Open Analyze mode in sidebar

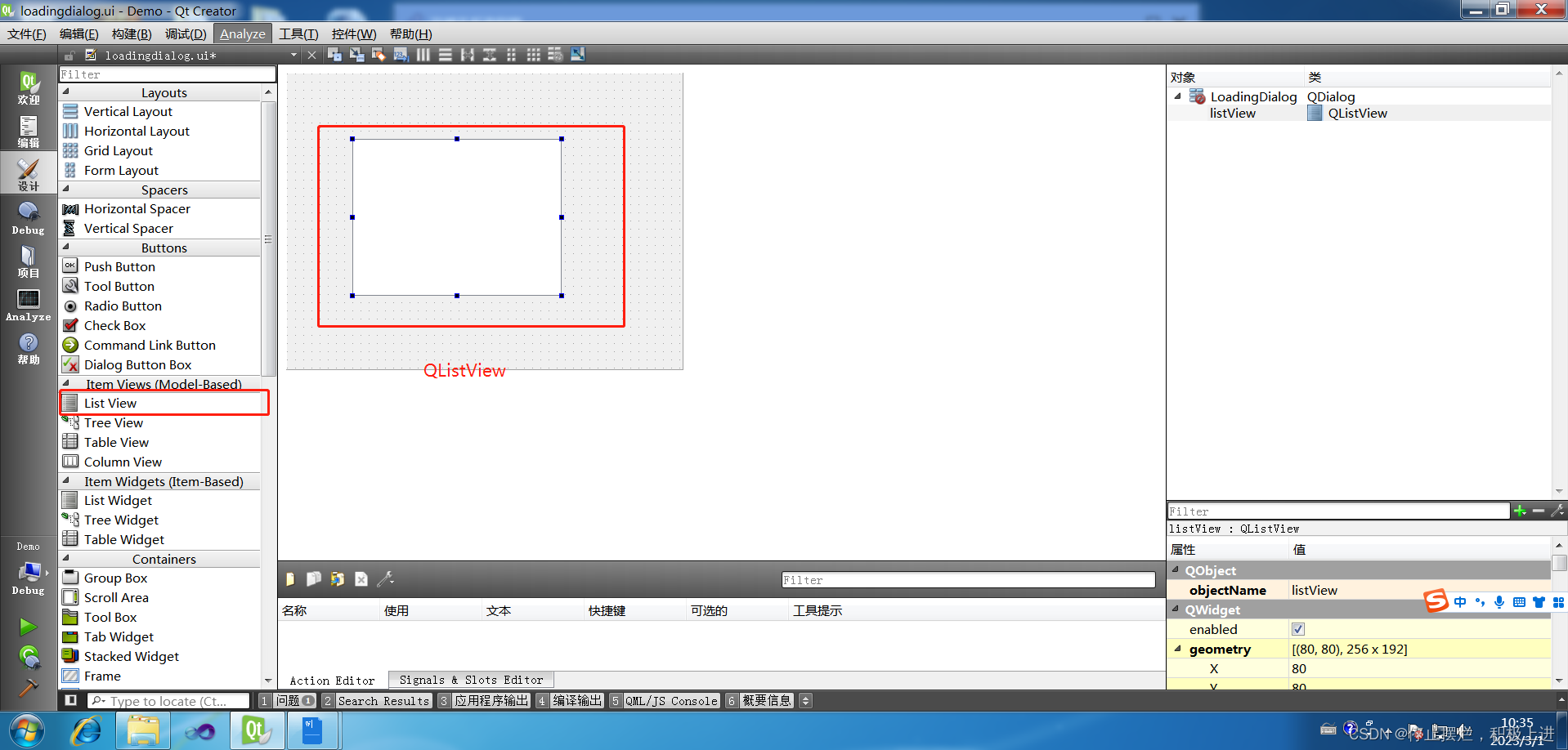click(29, 305)
